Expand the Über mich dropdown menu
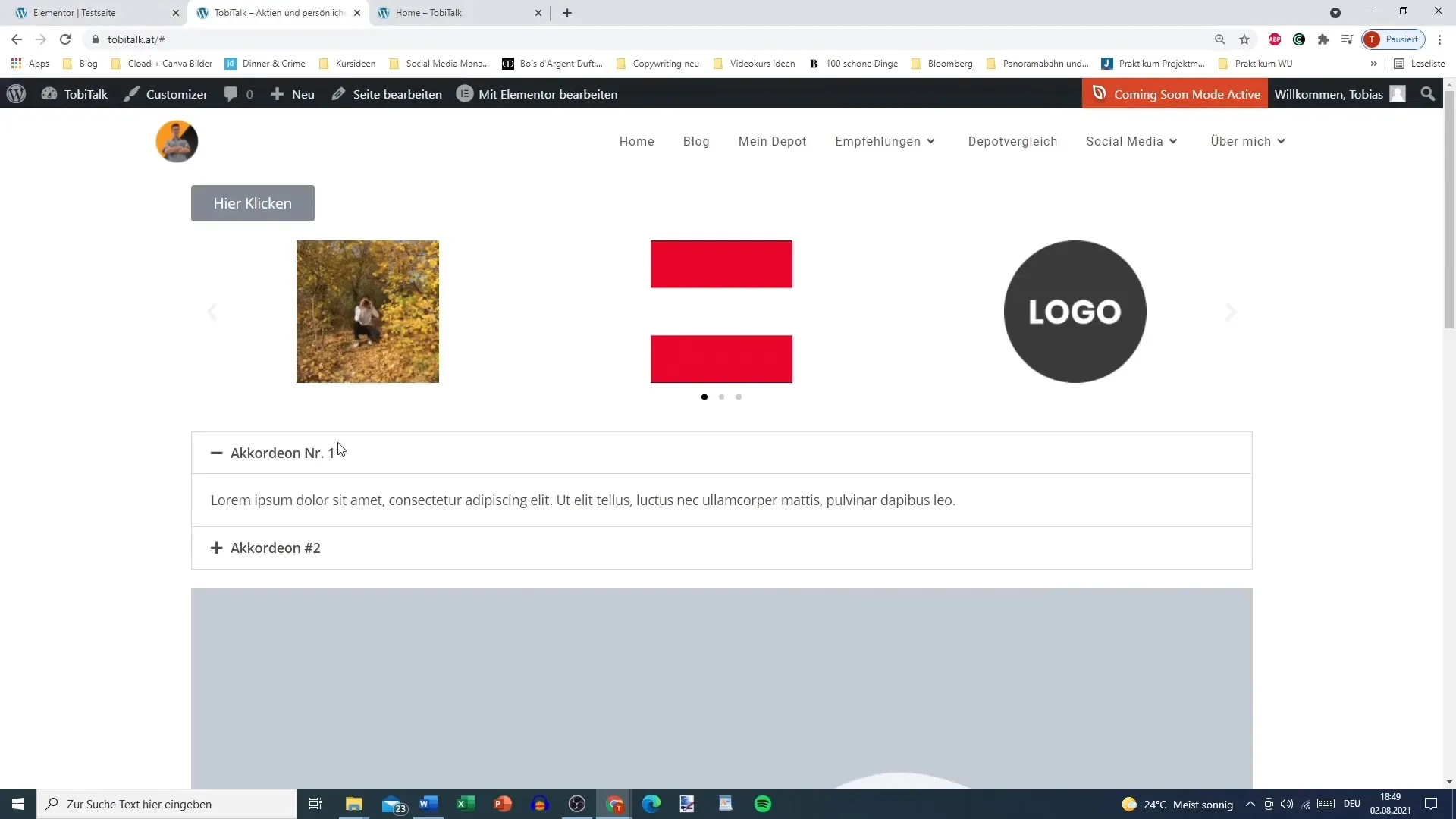This screenshot has width=1456, height=819. click(x=1247, y=141)
